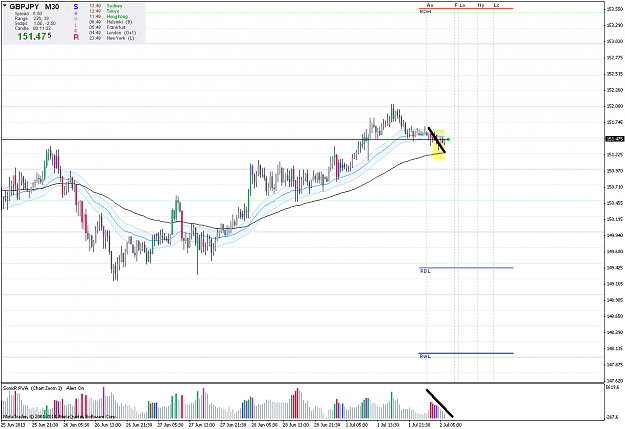Click the 149.425 price axis label
The width and height of the screenshot is (625, 429).
click(614, 268)
